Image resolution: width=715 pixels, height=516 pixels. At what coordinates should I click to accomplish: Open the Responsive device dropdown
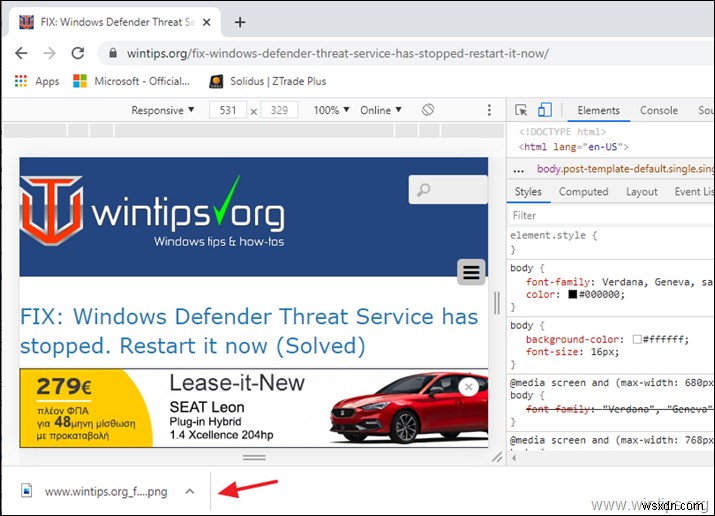(x=163, y=110)
